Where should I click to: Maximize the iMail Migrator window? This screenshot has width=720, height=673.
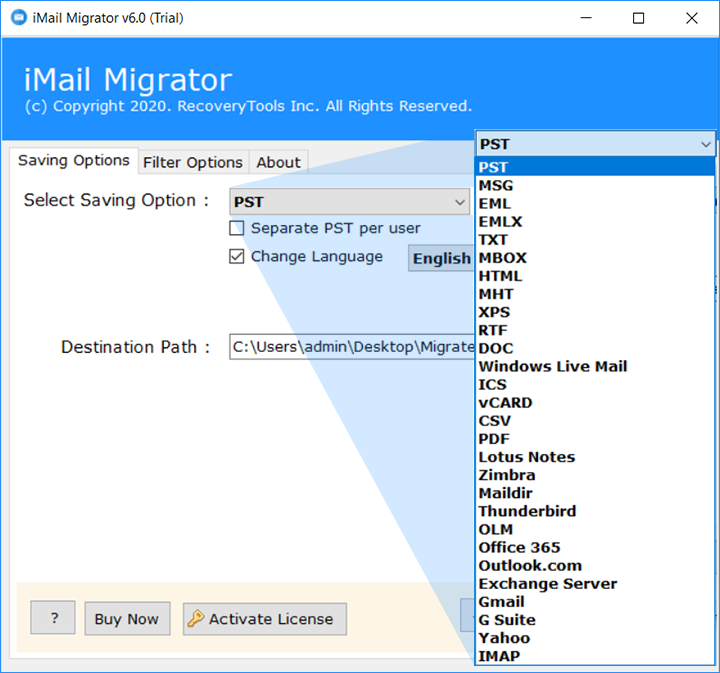tap(638, 18)
